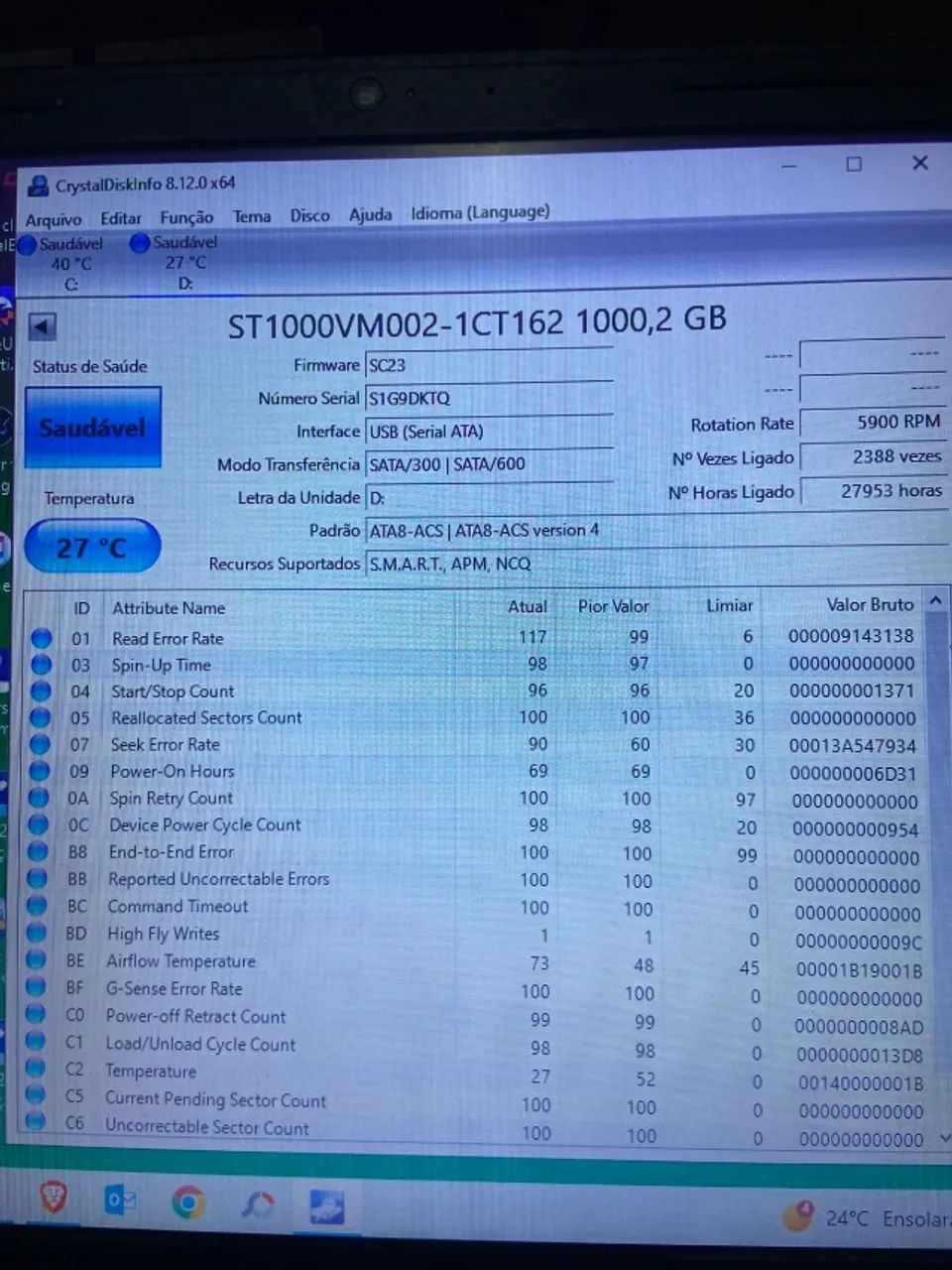The height and width of the screenshot is (1270, 952).
Task: Click the status icon for Spin Retry Count
Action: pyautogui.click(x=39, y=798)
